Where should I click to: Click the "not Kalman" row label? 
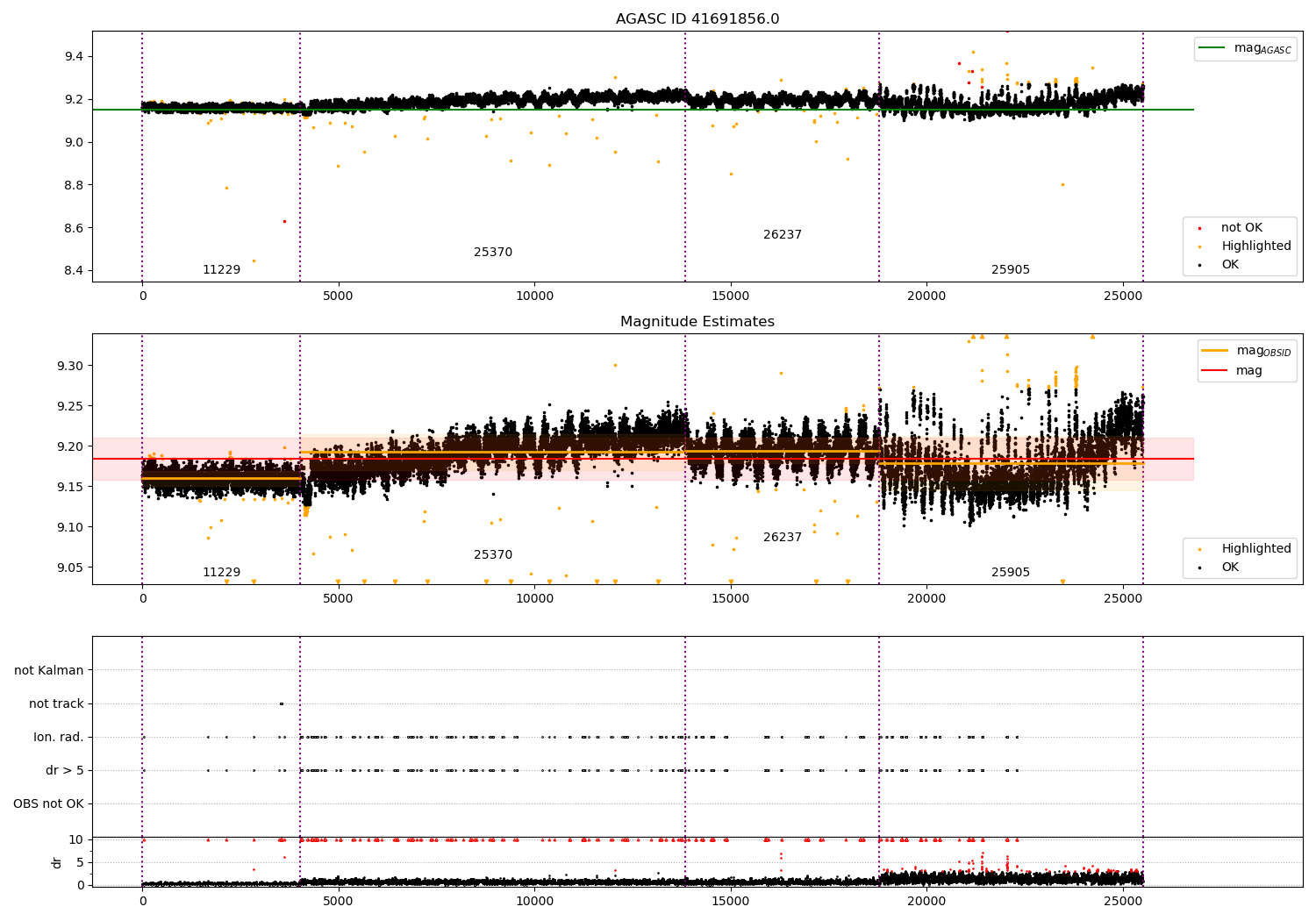pos(49,670)
